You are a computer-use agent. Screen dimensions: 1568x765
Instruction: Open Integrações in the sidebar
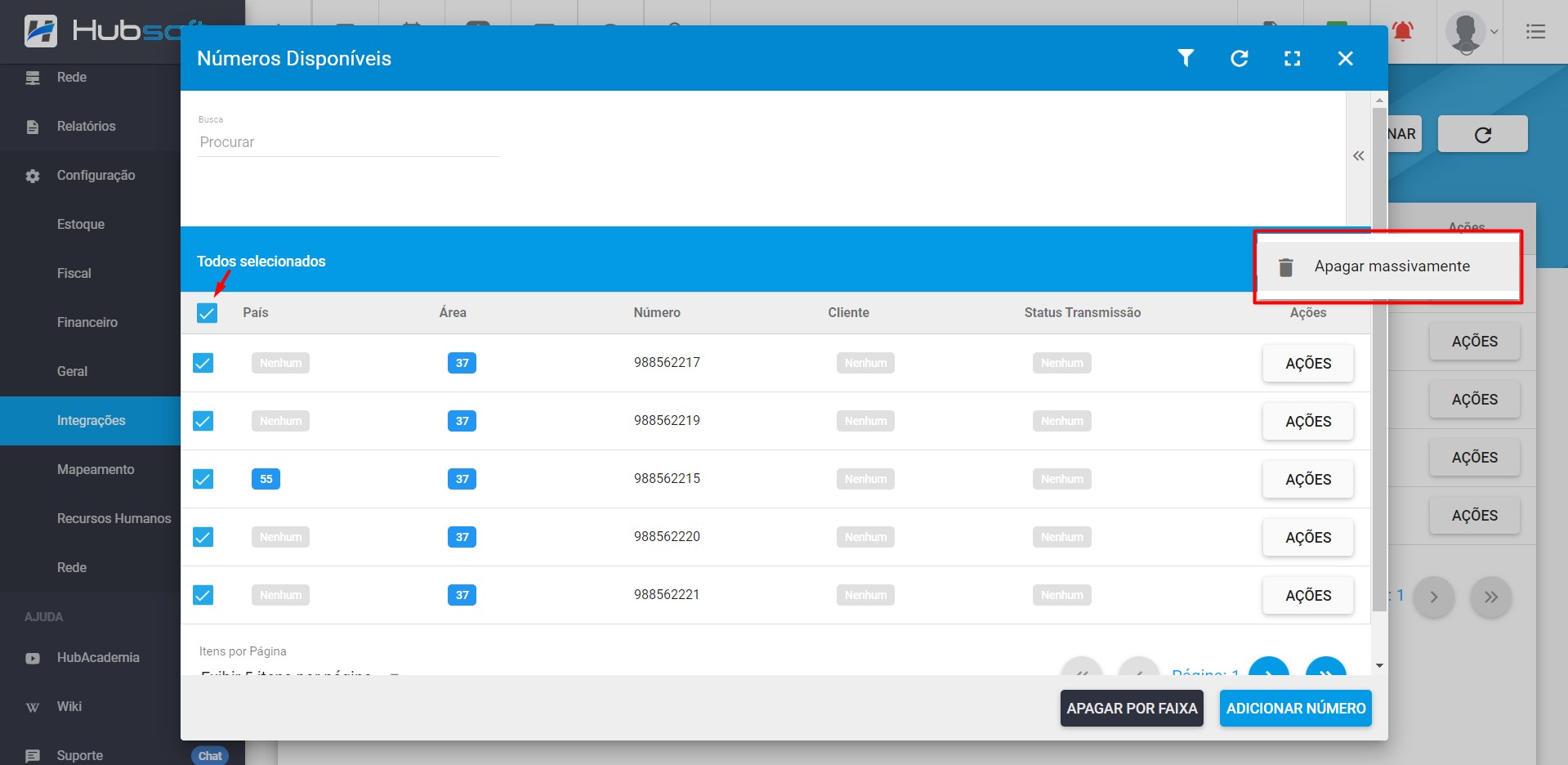(x=91, y=421)
